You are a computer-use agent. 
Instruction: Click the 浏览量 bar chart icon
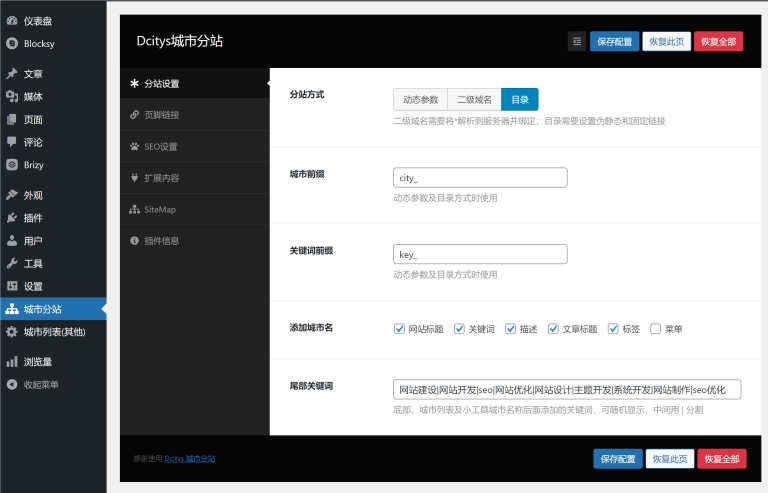point(12,362)
